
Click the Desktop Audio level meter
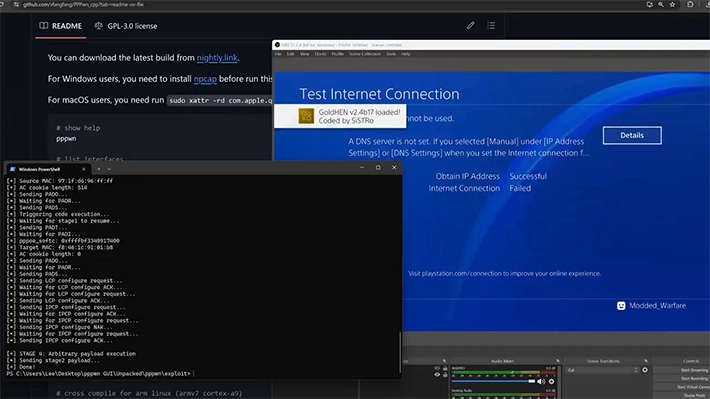[x=504, y=395]
